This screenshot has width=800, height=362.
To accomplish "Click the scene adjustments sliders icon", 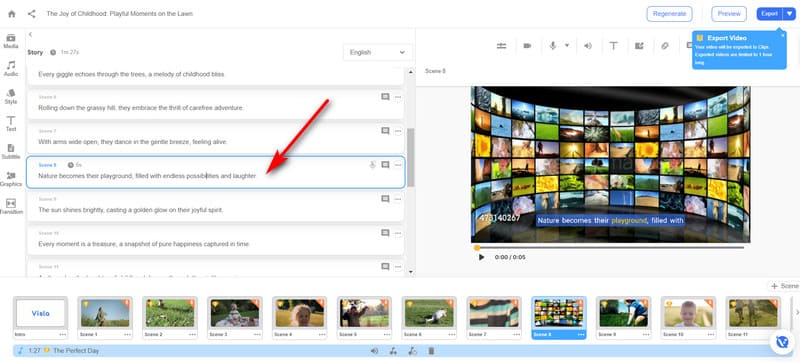I will [x=502, y=46].
